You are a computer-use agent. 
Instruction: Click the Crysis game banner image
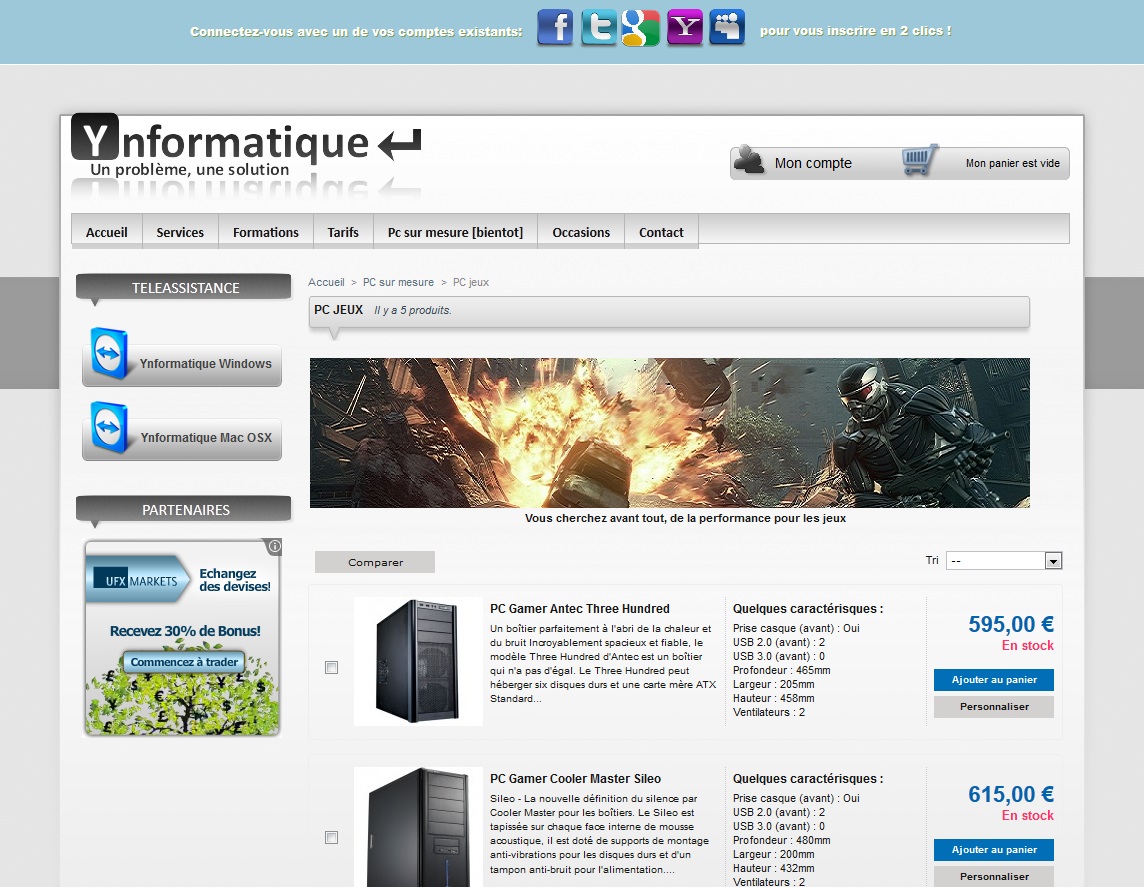click(x=670, y=433)
